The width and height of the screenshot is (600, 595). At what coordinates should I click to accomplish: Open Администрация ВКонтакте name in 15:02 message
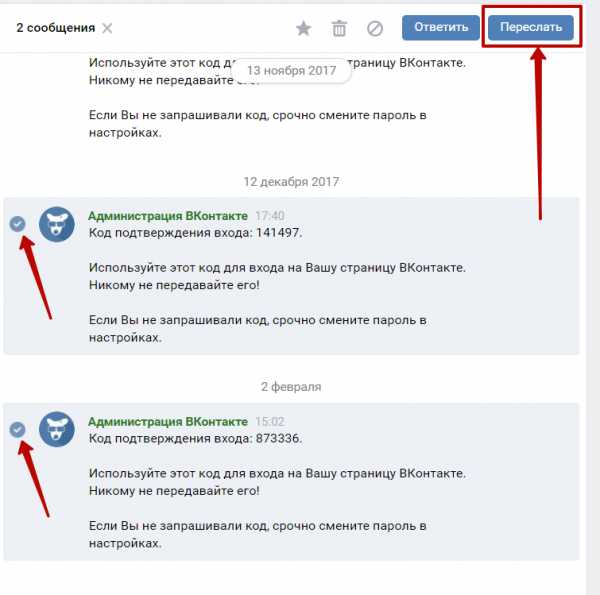(168, 422)
